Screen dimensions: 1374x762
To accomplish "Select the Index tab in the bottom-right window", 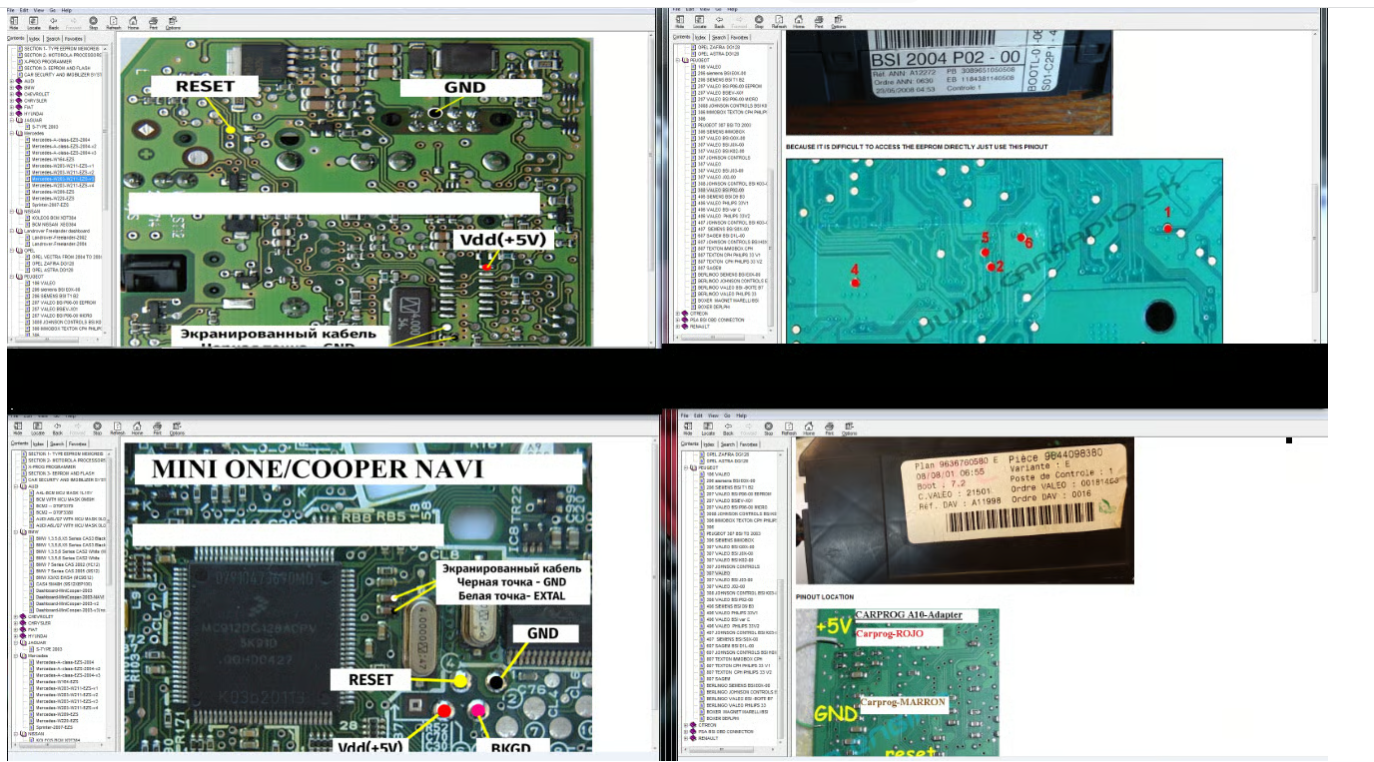I will (x=708, y=443).
